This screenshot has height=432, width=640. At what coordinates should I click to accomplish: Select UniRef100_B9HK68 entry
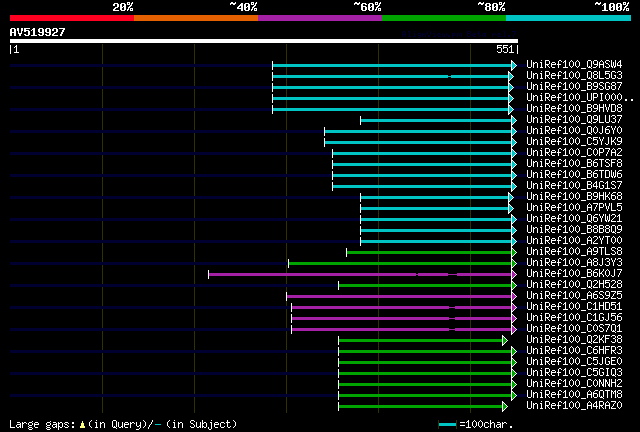(574, 197)
